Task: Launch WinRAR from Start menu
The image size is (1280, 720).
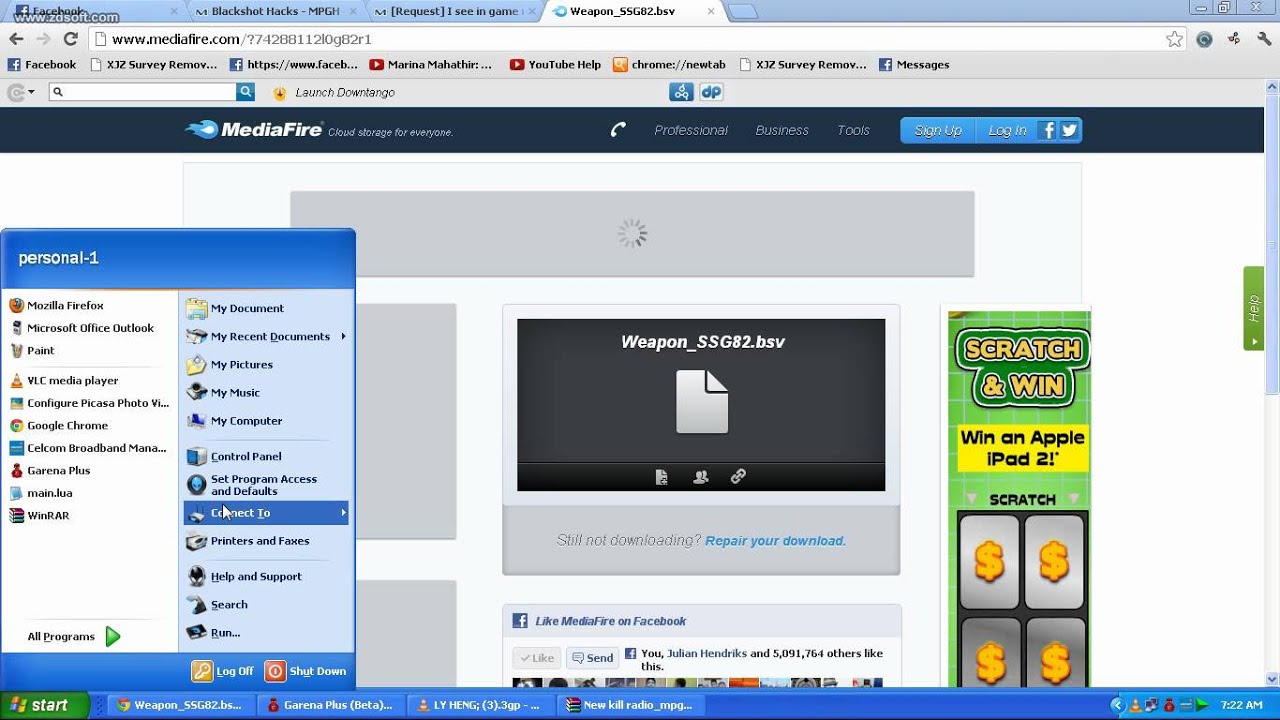Action: (x=39, y=515)
